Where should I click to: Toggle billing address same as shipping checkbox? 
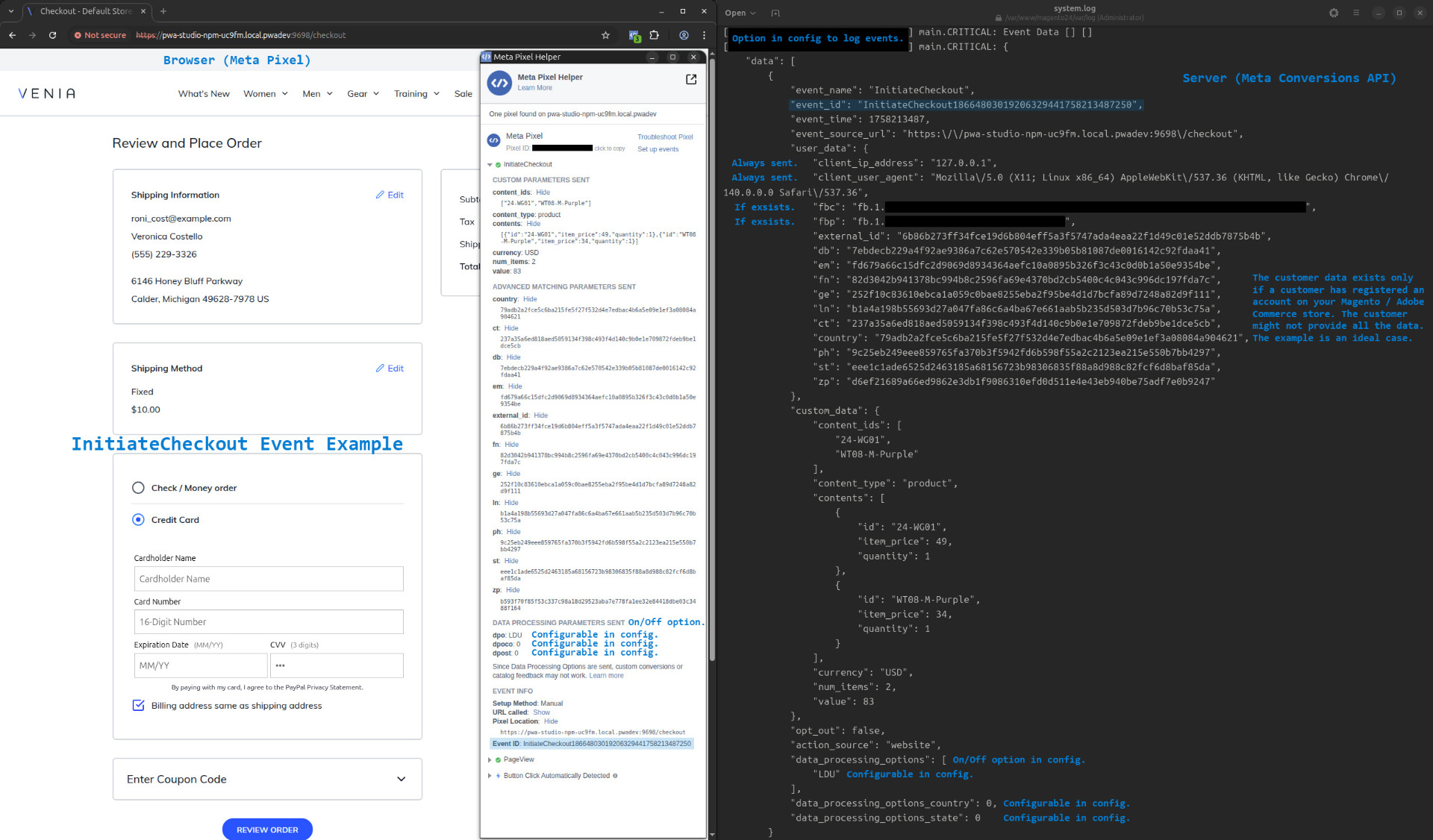click(x=138, y=706)
